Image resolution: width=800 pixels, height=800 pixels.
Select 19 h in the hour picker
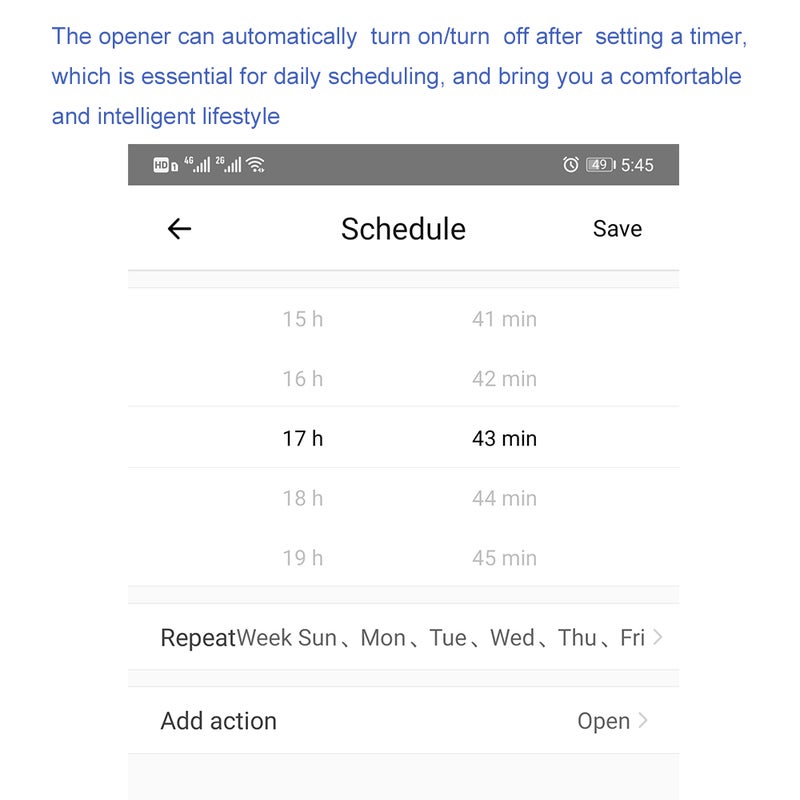point(303,558)
